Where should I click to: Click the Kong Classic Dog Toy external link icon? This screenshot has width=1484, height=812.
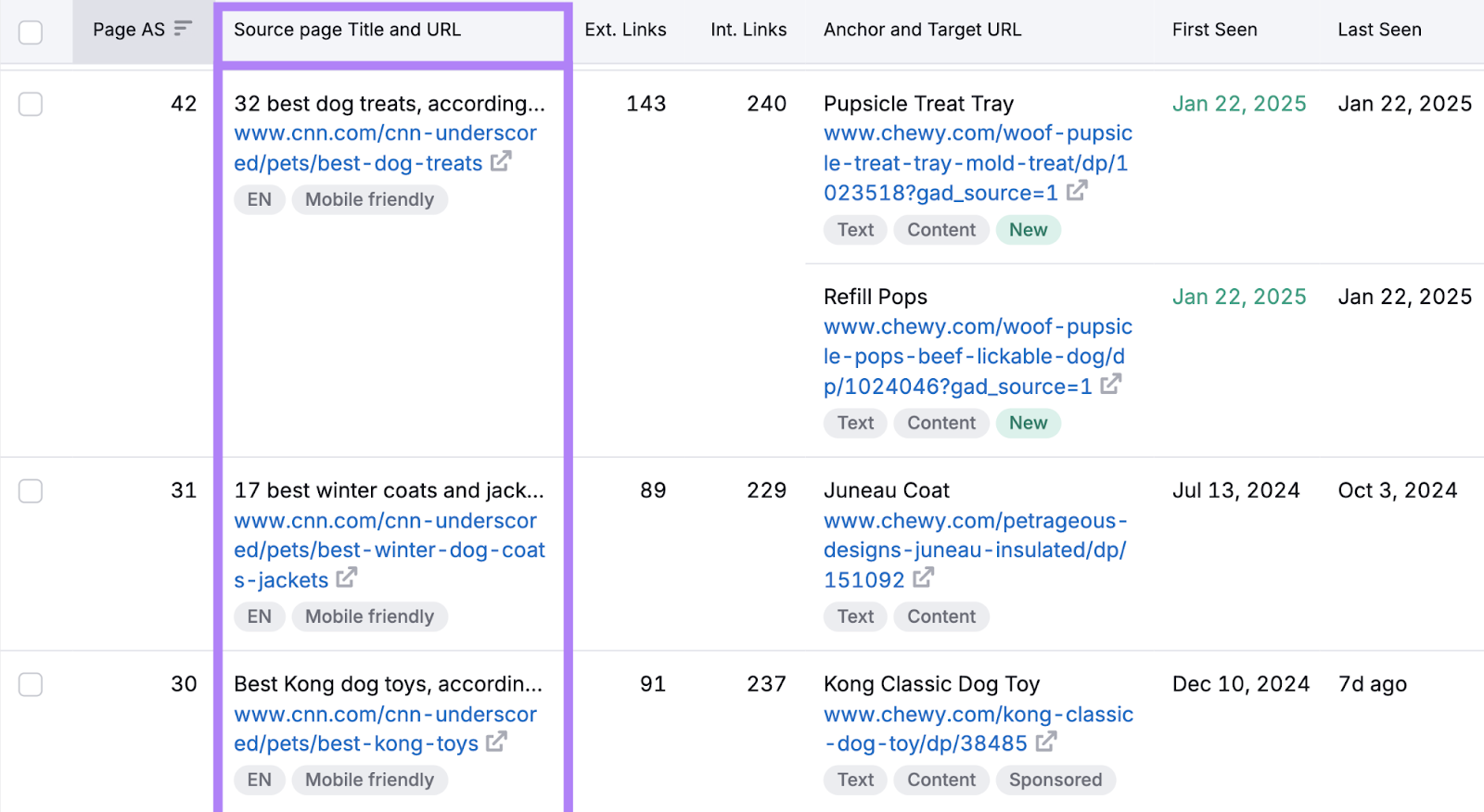[x=1047, y=742]
